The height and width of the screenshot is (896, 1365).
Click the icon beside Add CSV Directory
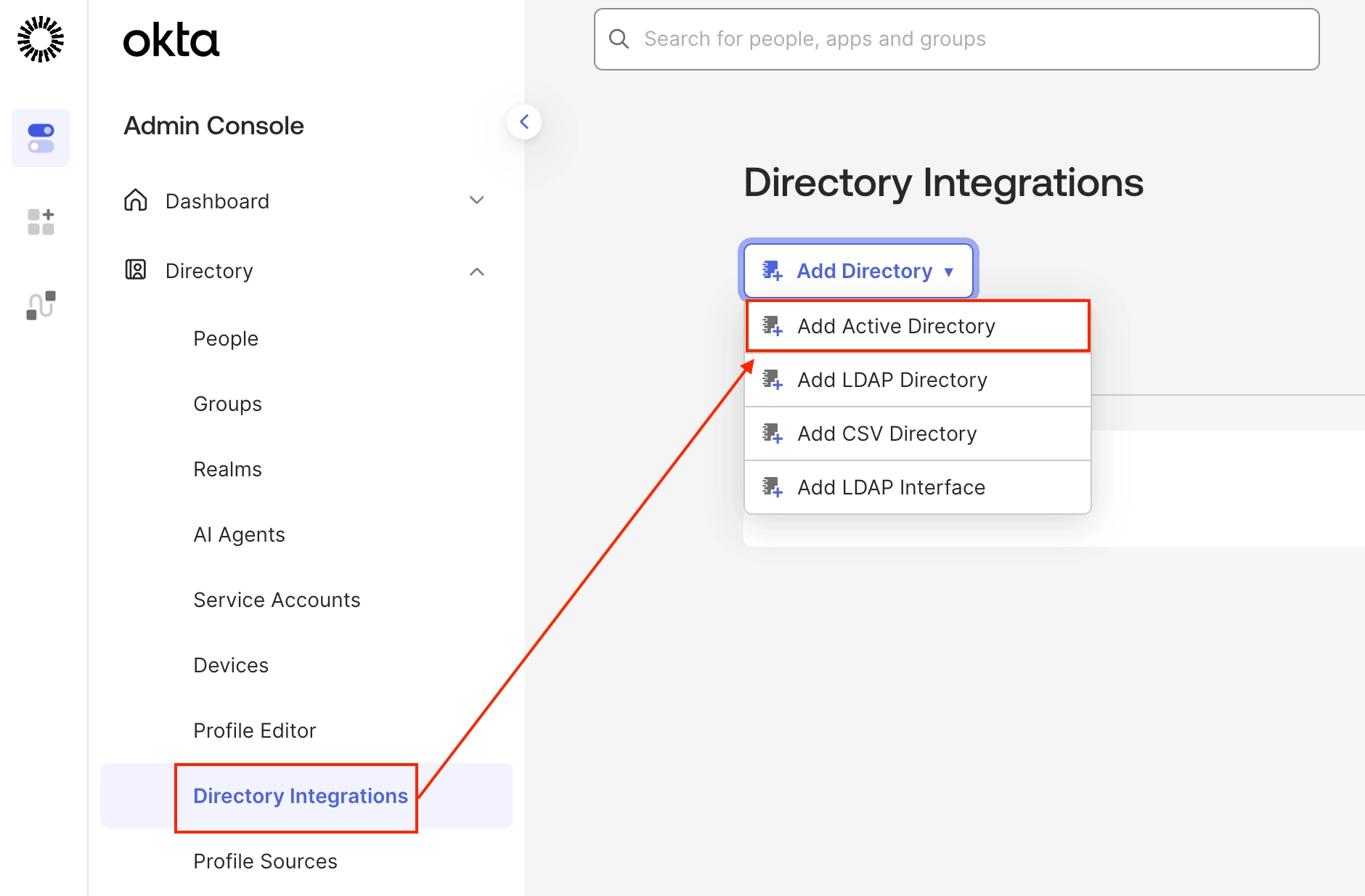(772, 433)
